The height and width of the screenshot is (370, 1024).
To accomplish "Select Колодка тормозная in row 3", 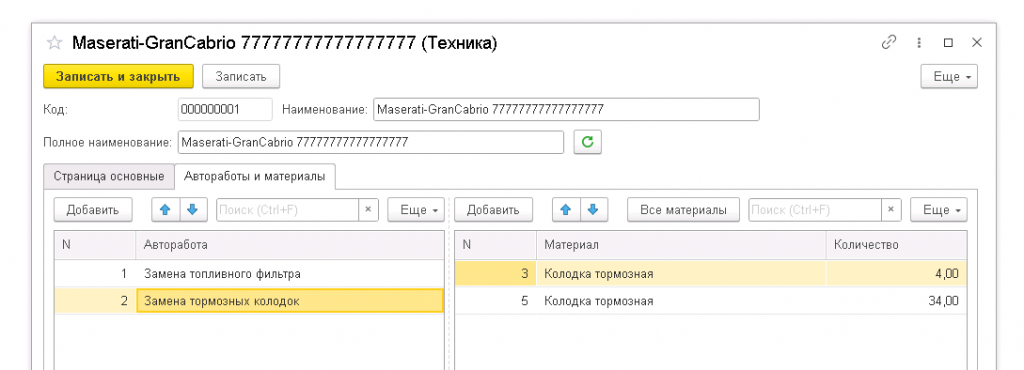I will (681, 274).
